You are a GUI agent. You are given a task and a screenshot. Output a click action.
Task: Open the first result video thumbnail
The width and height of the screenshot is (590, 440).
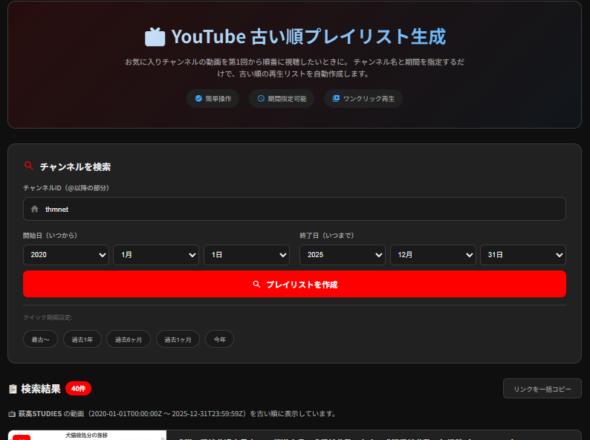point(87,435)
